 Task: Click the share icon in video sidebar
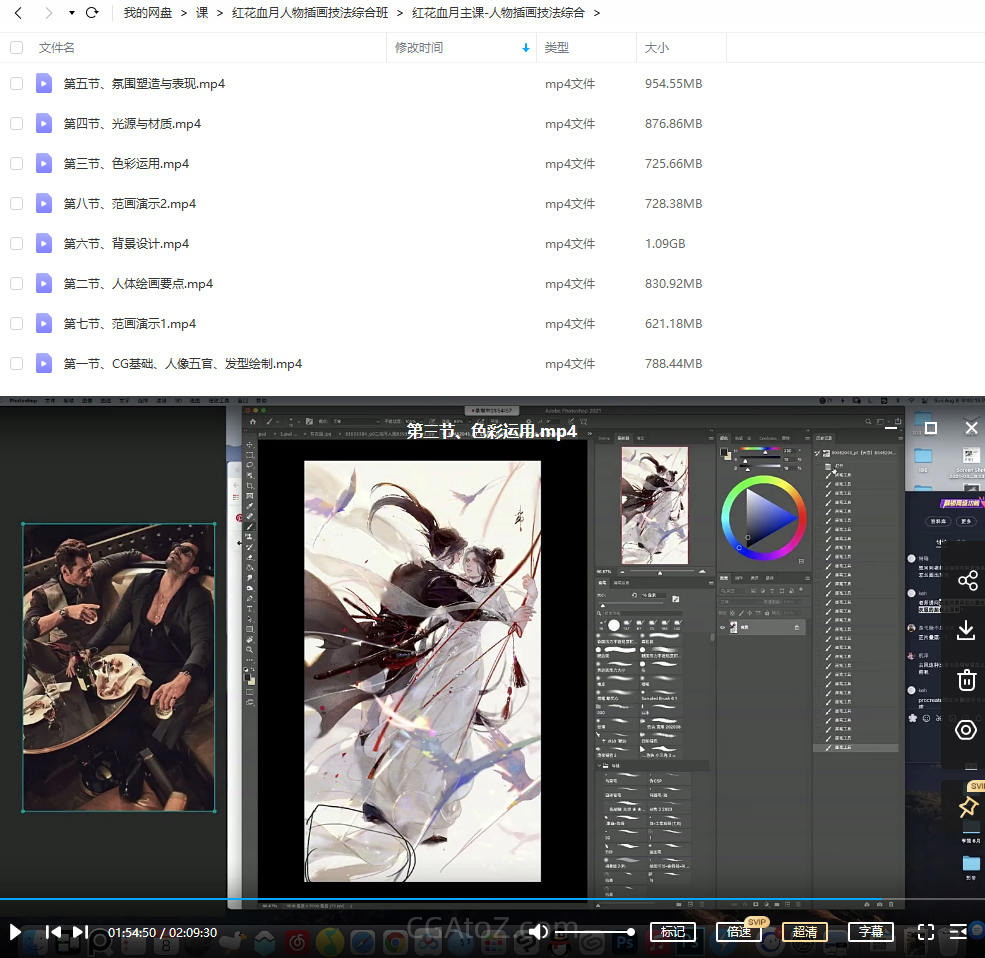(966, 580)
